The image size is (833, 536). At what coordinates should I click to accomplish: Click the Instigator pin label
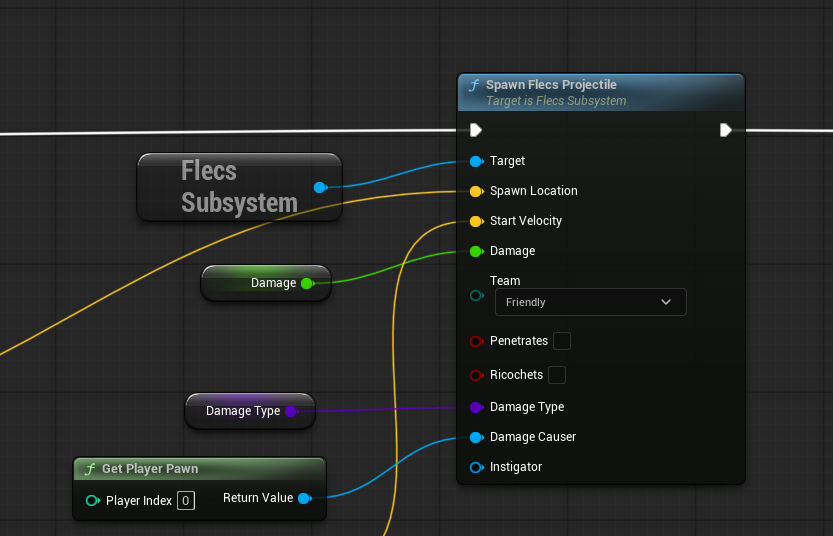click(516, 467)
